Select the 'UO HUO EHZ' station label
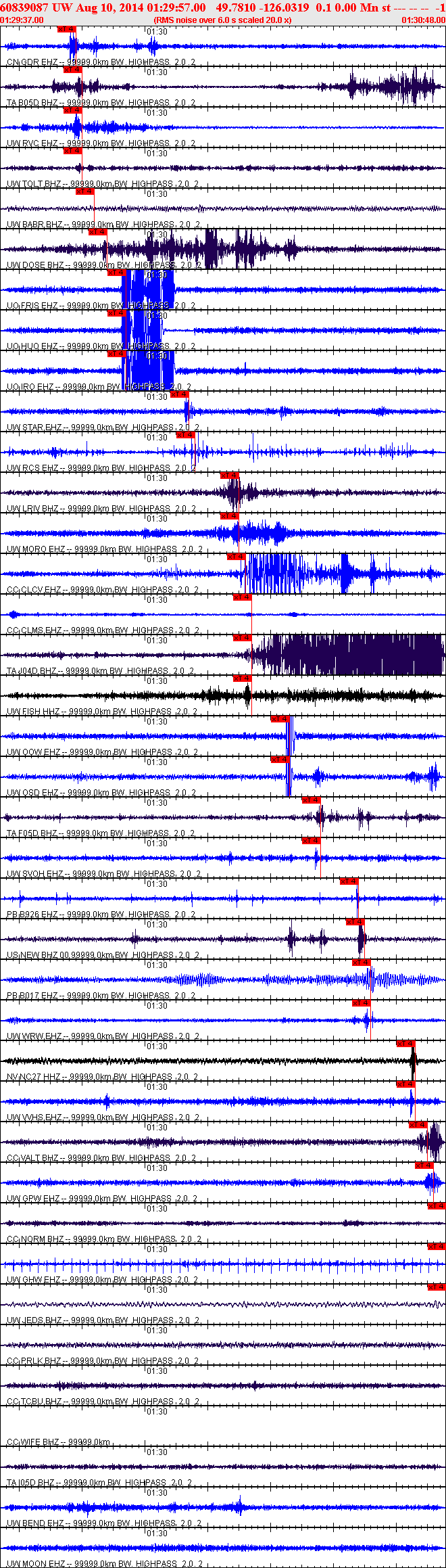The height and width of the screenshot is (1568, 446). coord(32,346)
